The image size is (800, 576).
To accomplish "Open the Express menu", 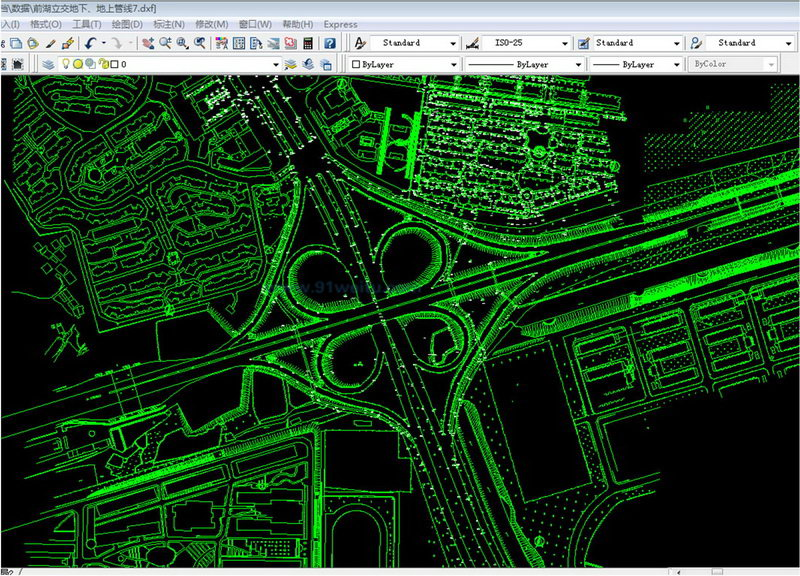I will (341, 24).
